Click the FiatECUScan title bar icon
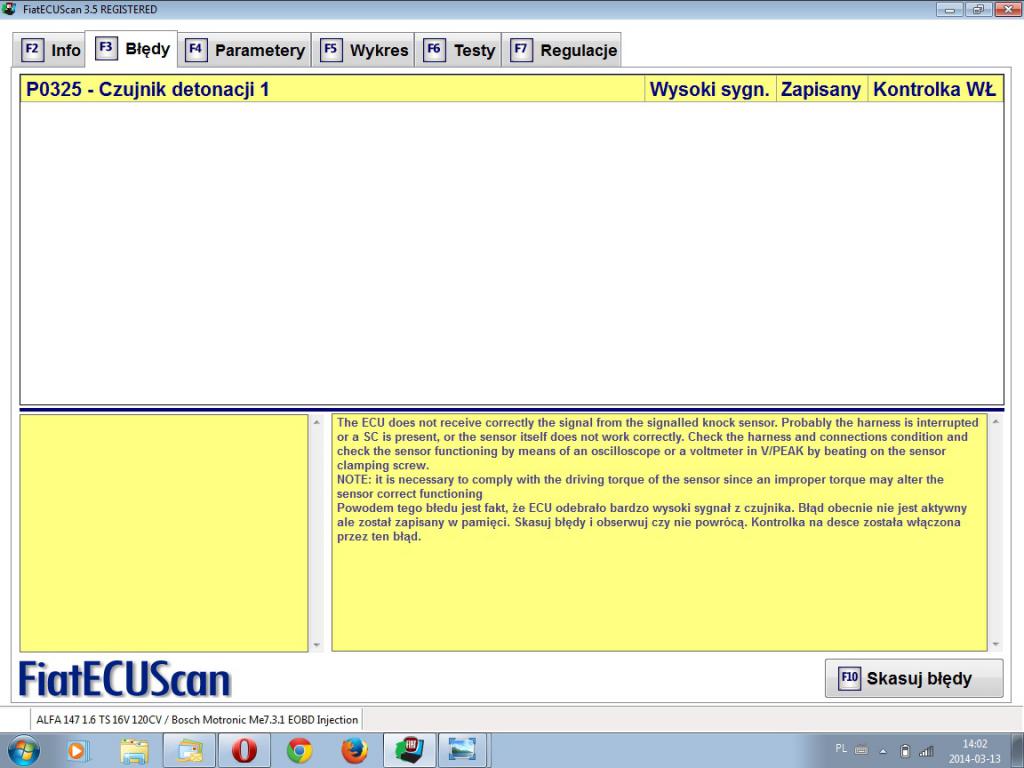 [8, 9]
